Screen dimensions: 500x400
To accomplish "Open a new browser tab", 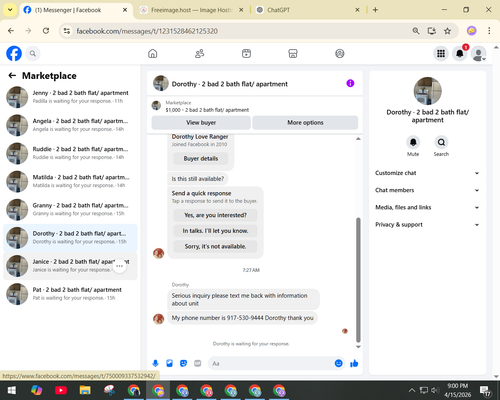I will point(375,10).
